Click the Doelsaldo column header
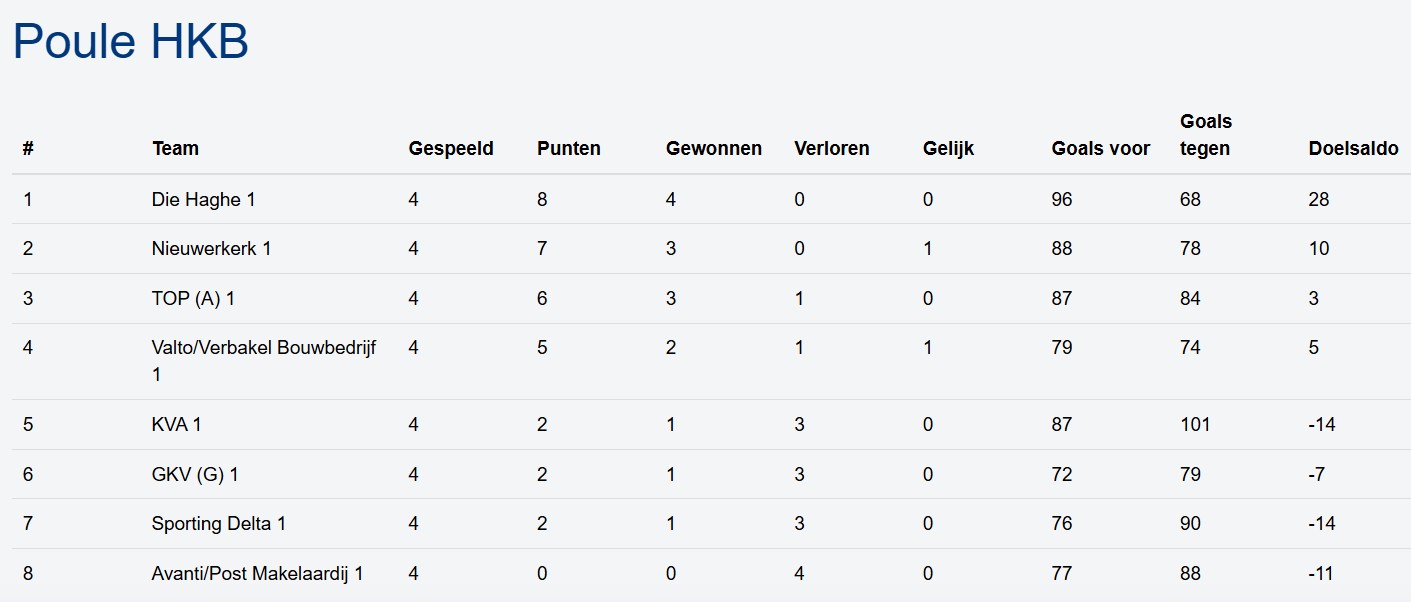The height and width of the screenshot is (602, 1411). pos(1353,149)
